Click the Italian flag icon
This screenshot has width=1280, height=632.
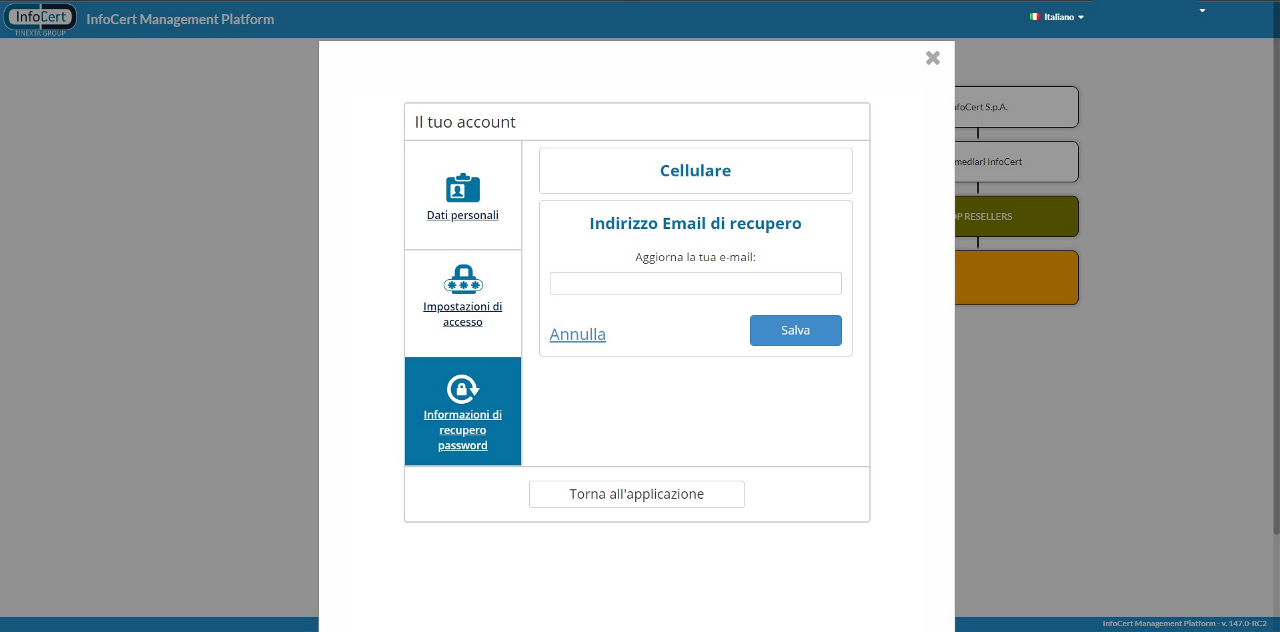coord(1034,17)
